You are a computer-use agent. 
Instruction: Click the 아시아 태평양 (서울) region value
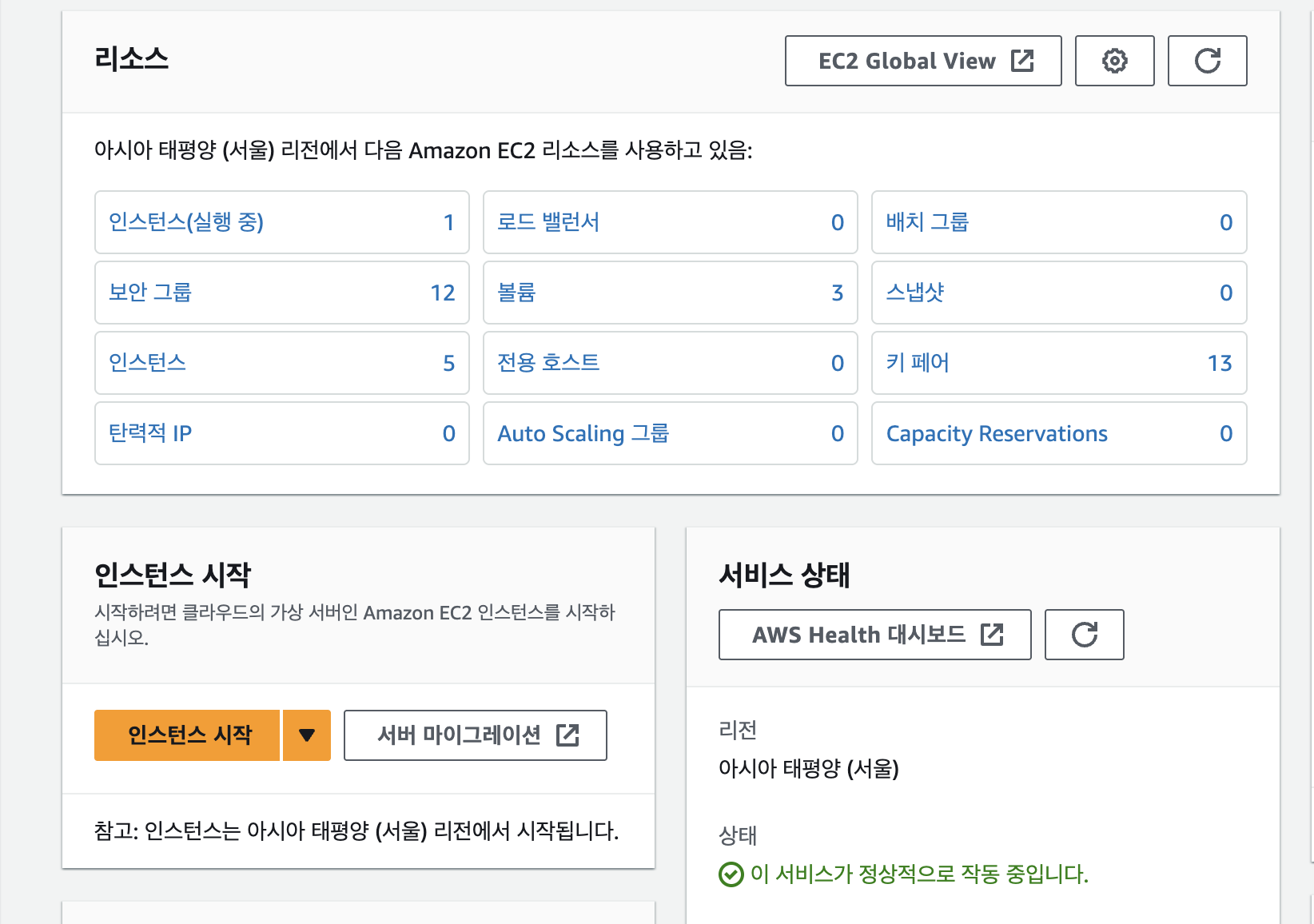809,769
